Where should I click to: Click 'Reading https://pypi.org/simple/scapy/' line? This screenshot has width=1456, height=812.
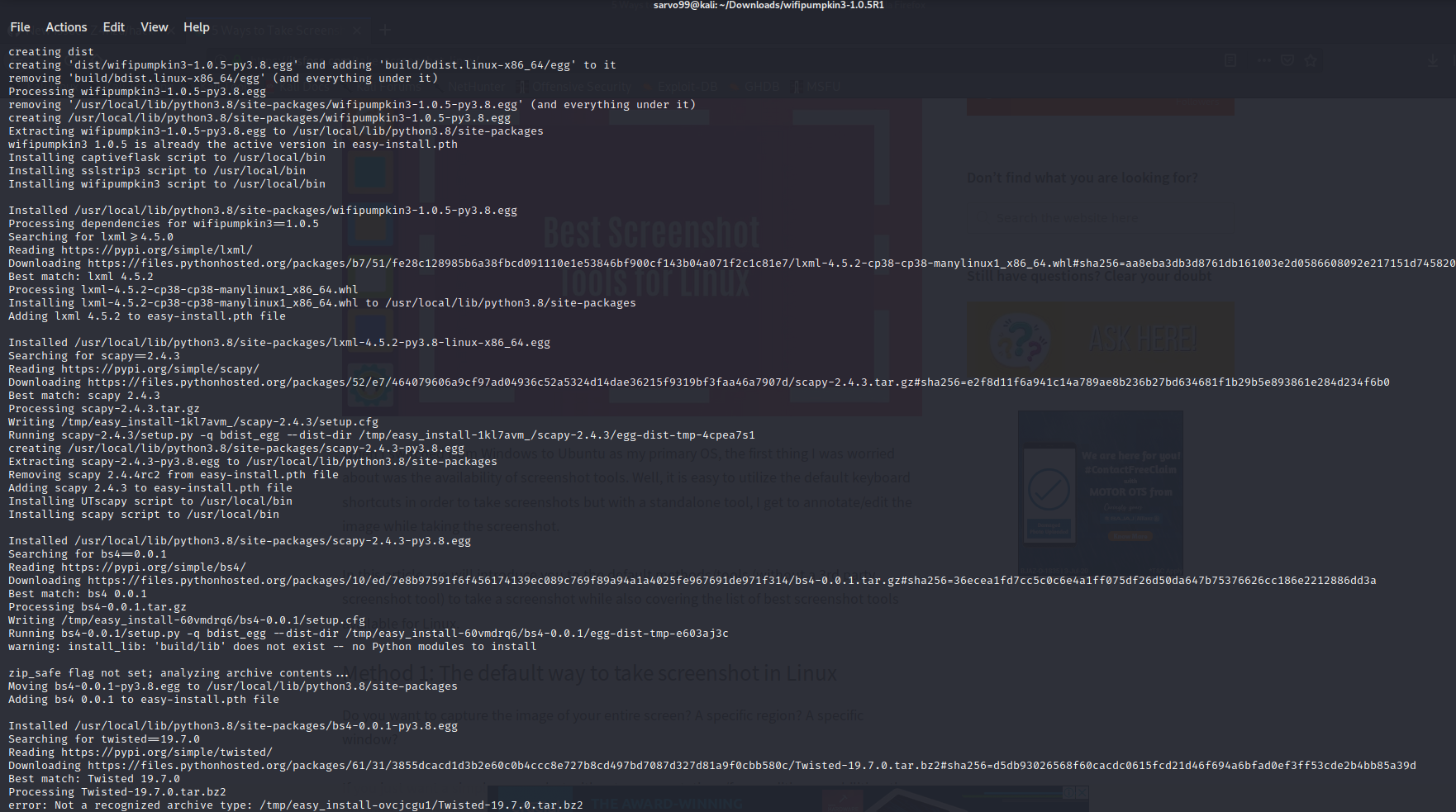pyautogui.click(x=134, y=369)
